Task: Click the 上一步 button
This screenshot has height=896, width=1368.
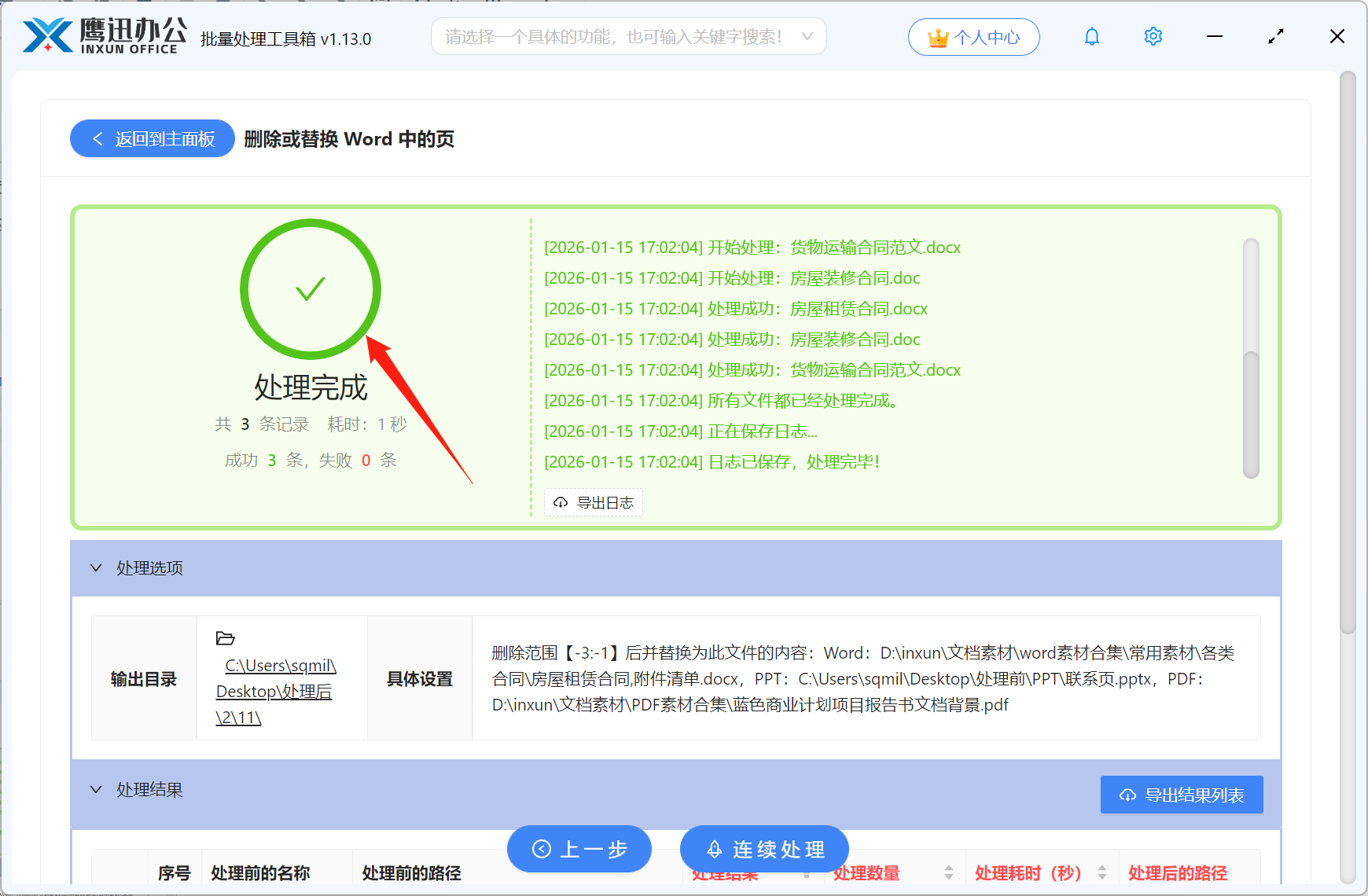Action: pos(579,849)
